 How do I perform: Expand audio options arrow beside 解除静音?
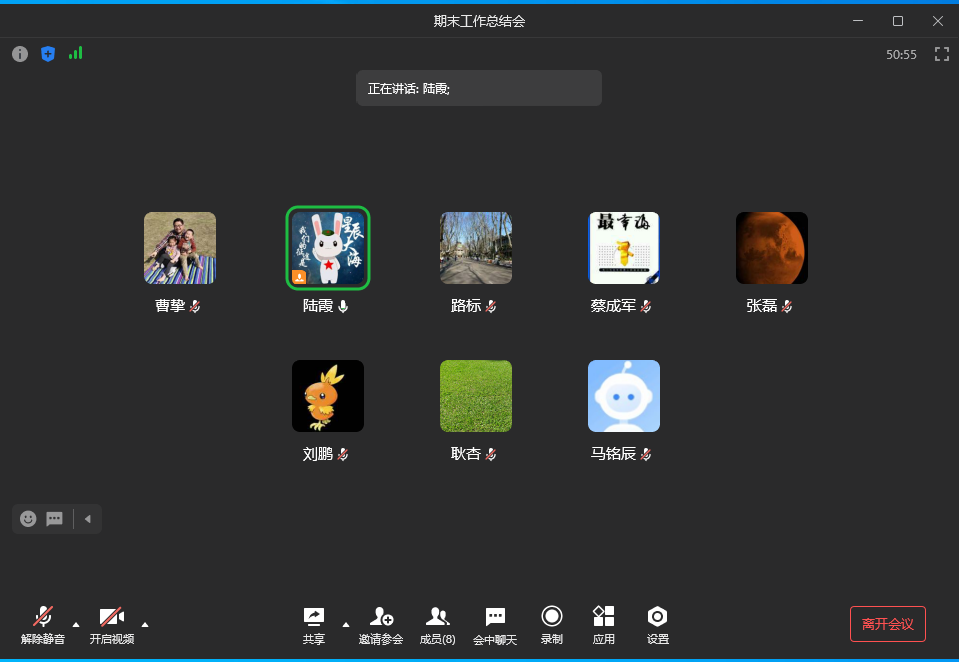(x=76, y=624)
